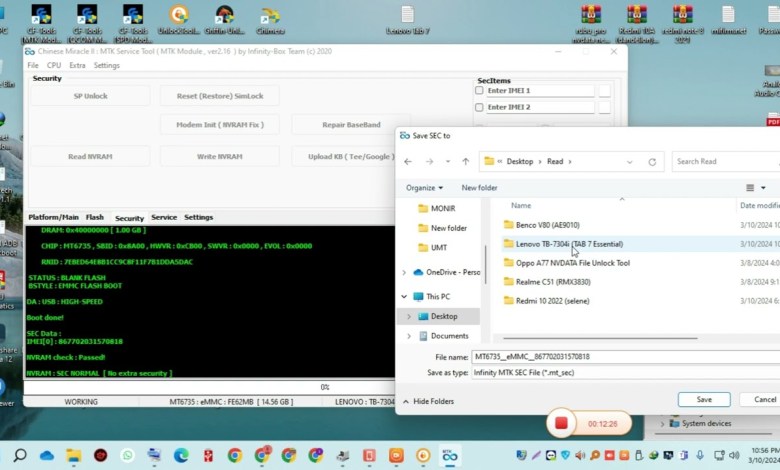This screenshot has height=470, width=780.
Task: Click WhatsApp icon in the taskbar
Action: [x=127, y=456]
